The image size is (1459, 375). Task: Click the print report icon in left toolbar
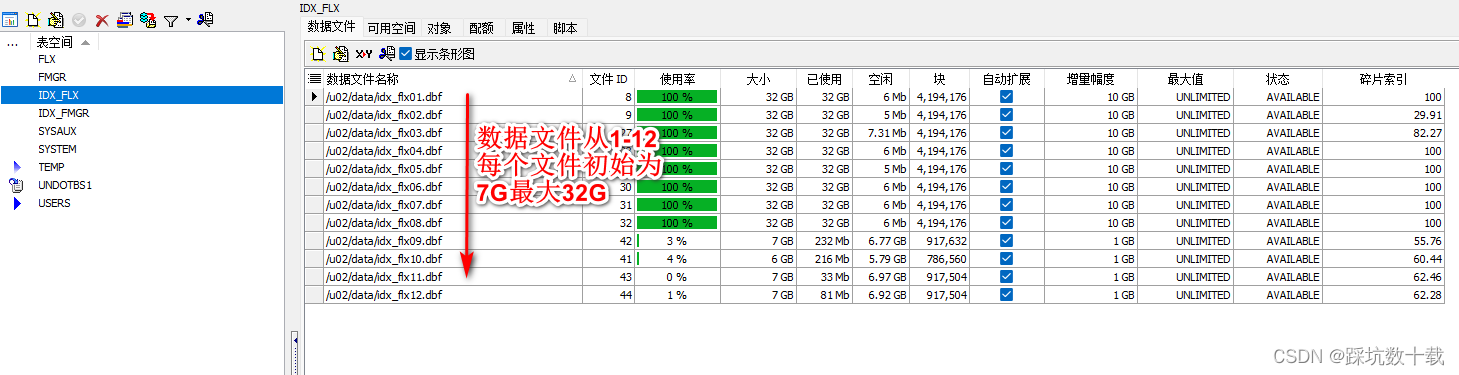[124, 20]
